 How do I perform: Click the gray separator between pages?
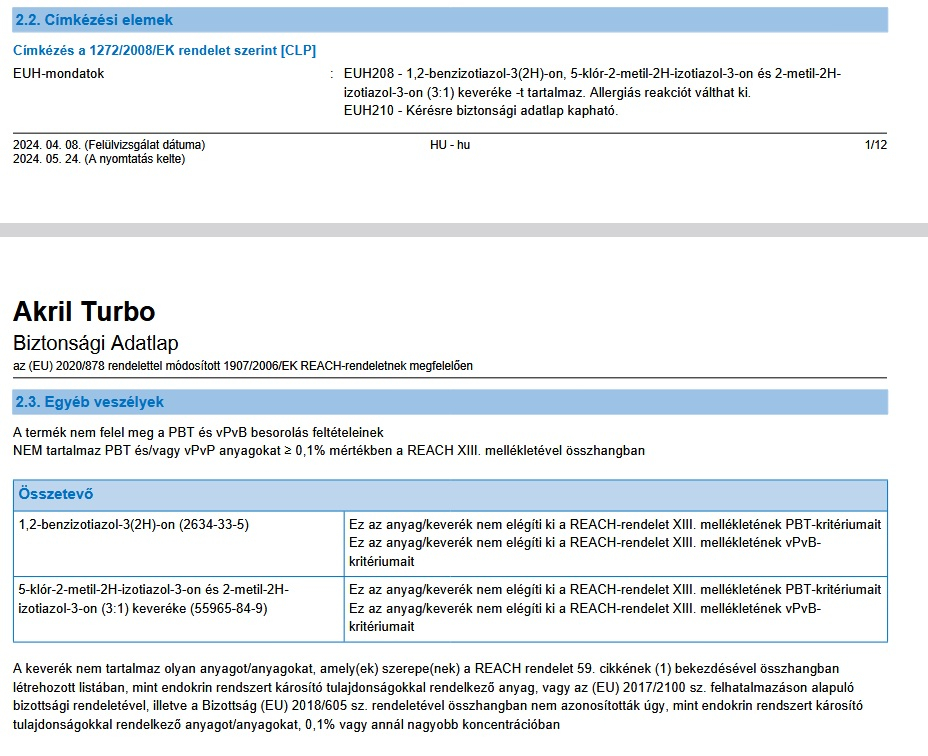click(x=464, y=230)
